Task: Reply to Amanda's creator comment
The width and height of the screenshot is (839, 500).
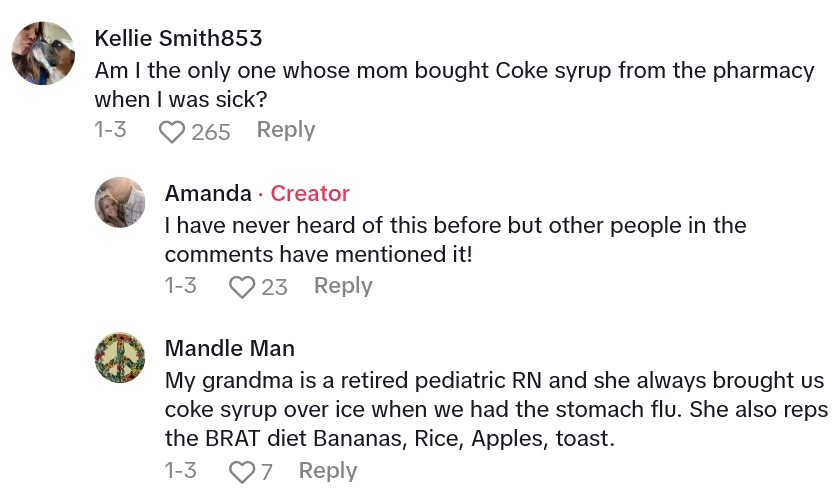Action: 343,286
